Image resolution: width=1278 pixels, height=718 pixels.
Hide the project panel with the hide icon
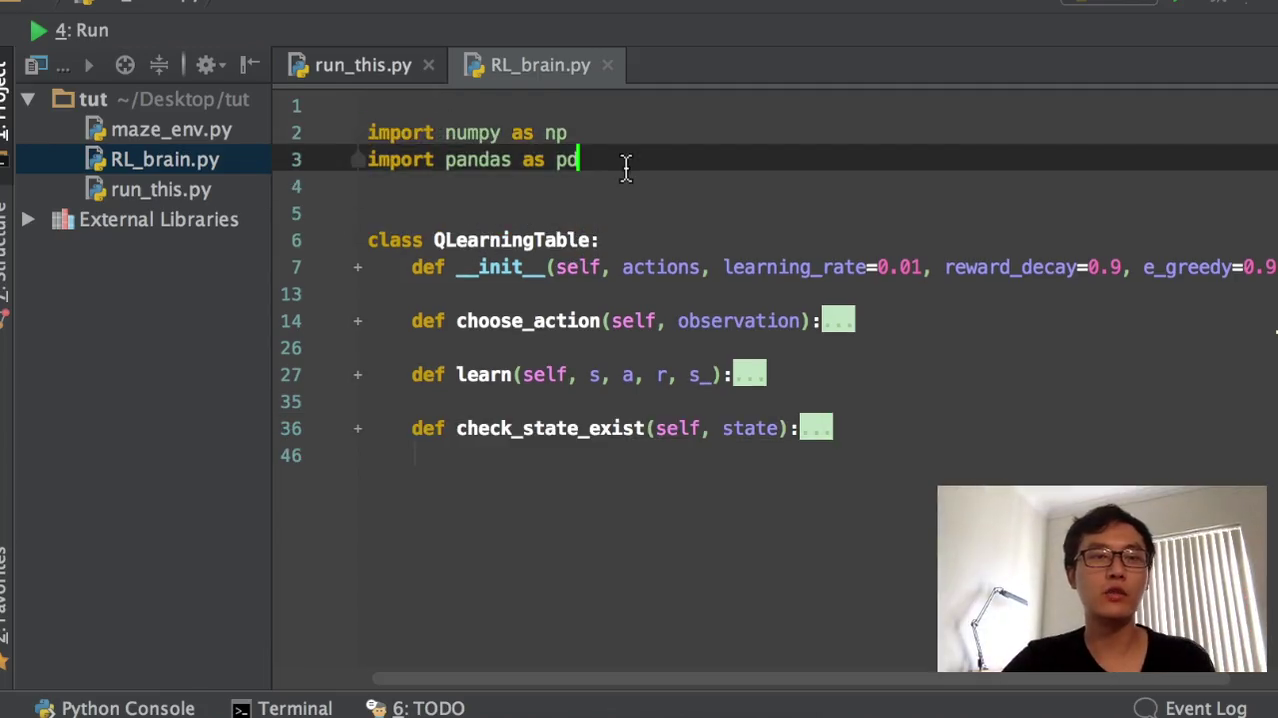pyautogui.click(x=250, y=66)
